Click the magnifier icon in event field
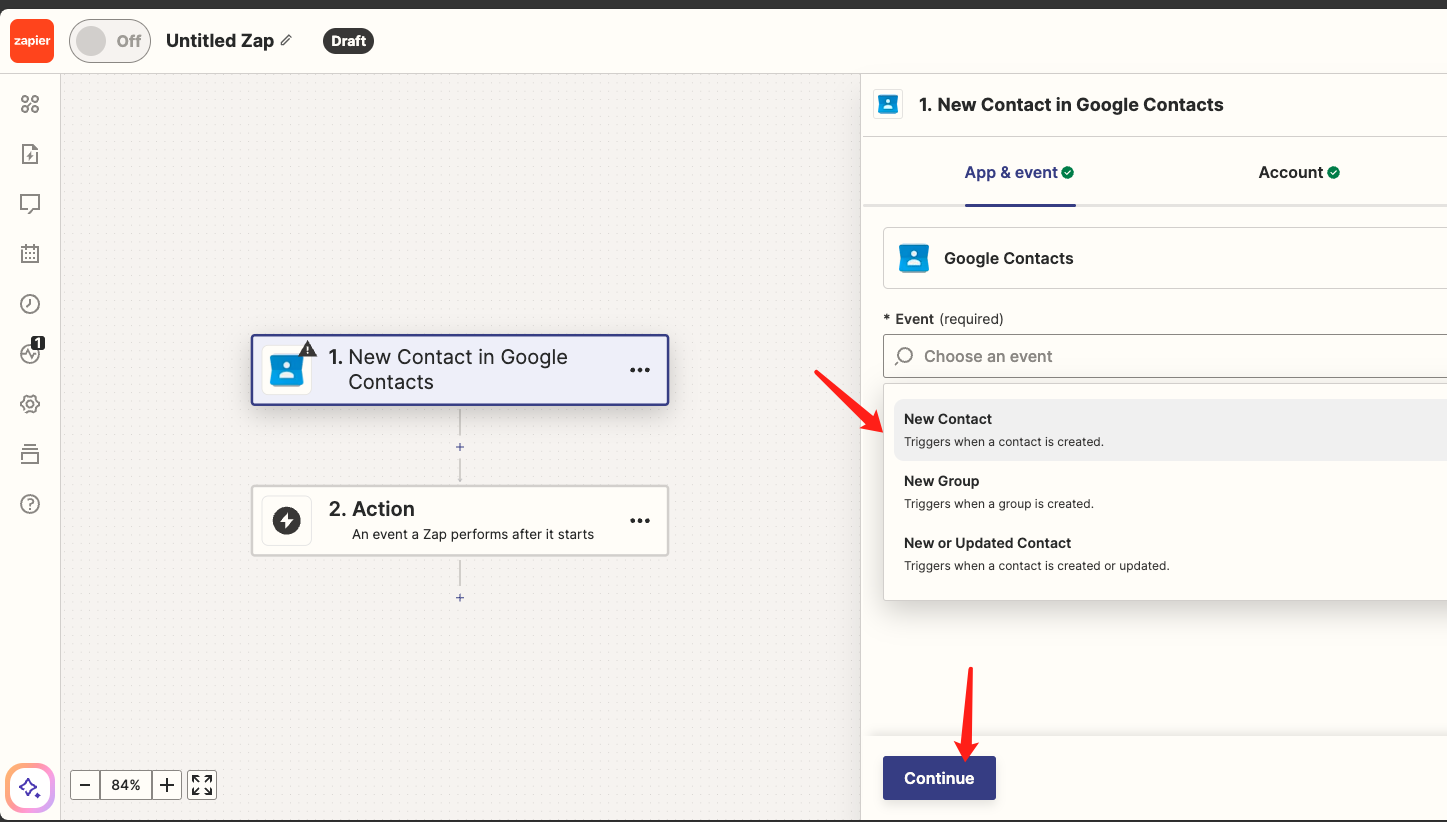The image size is (1447, 822). click(x=904, y=356)
